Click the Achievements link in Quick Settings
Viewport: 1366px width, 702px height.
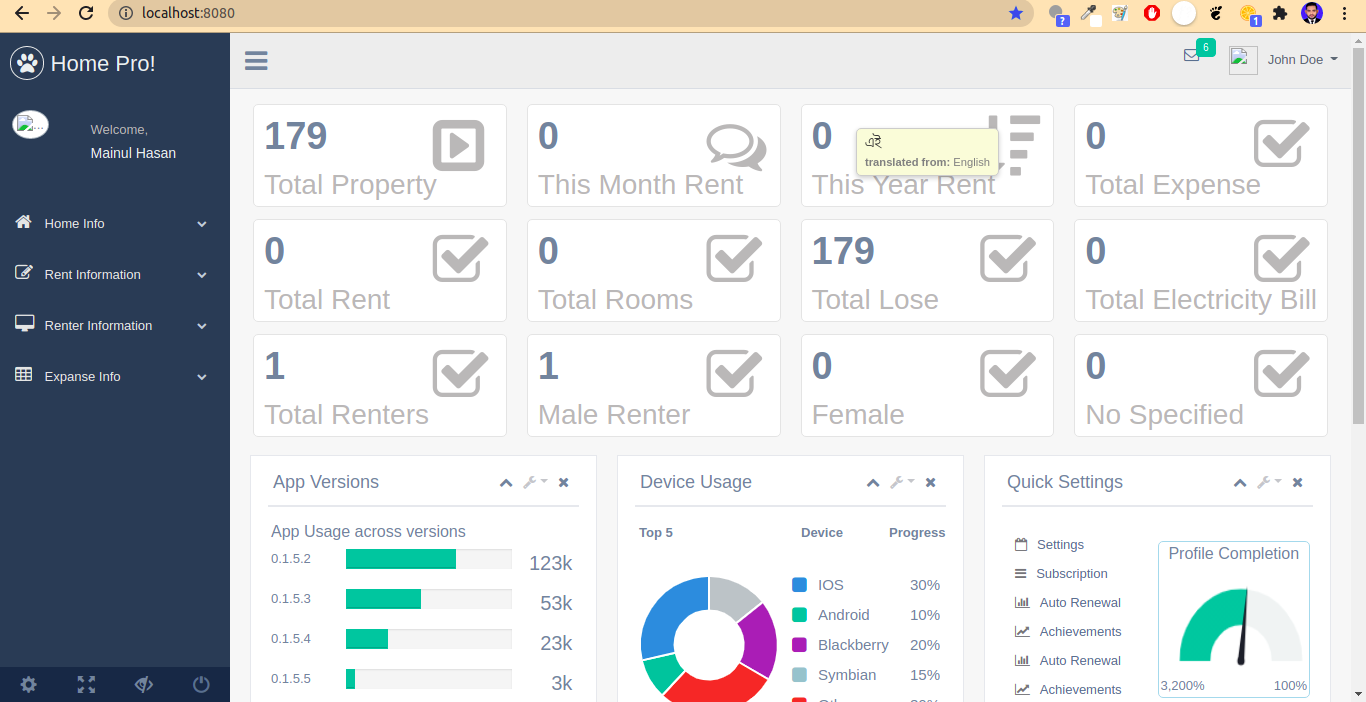pos(1079,631)
